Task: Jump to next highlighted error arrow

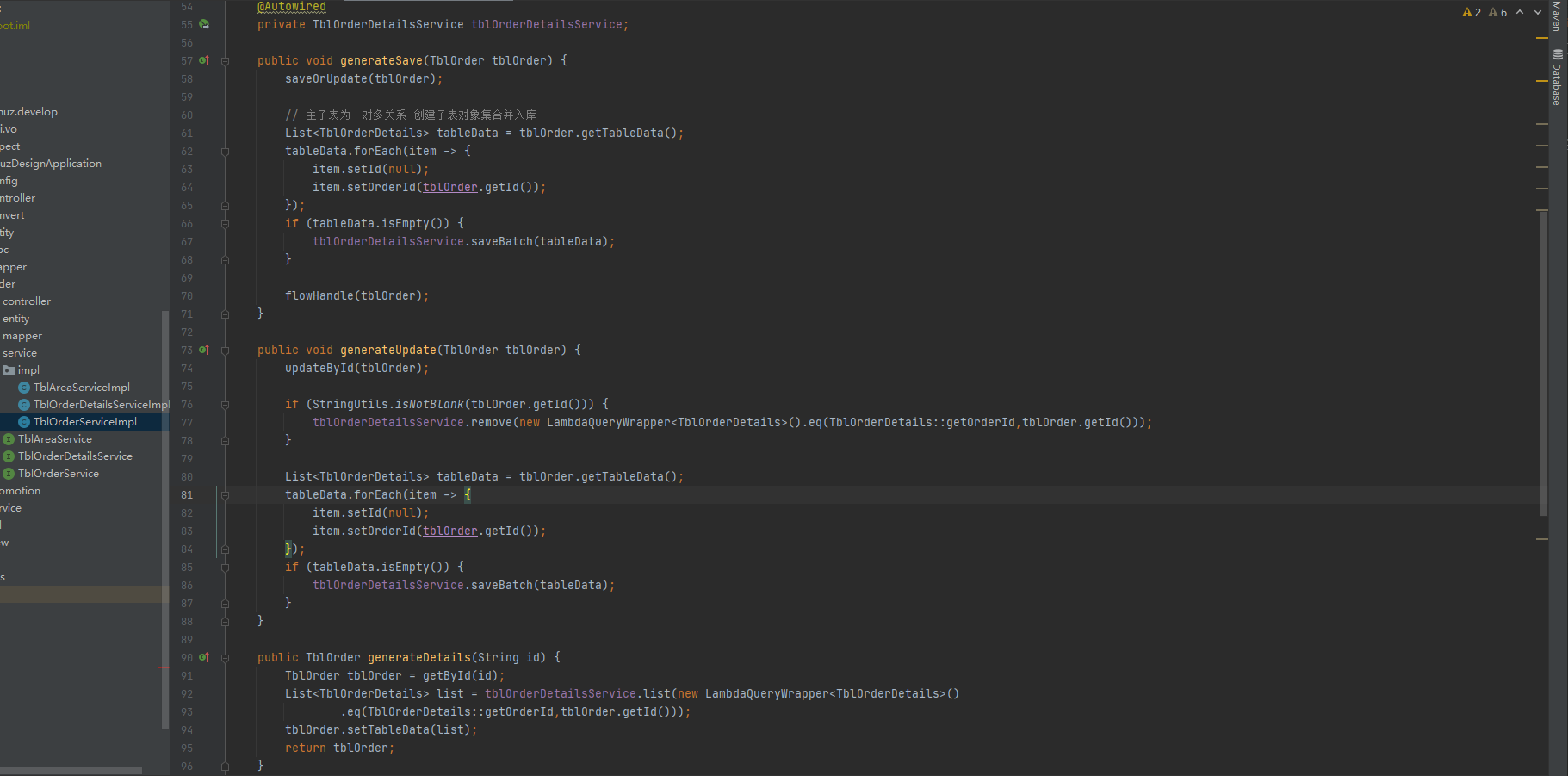Action: 1538,12
